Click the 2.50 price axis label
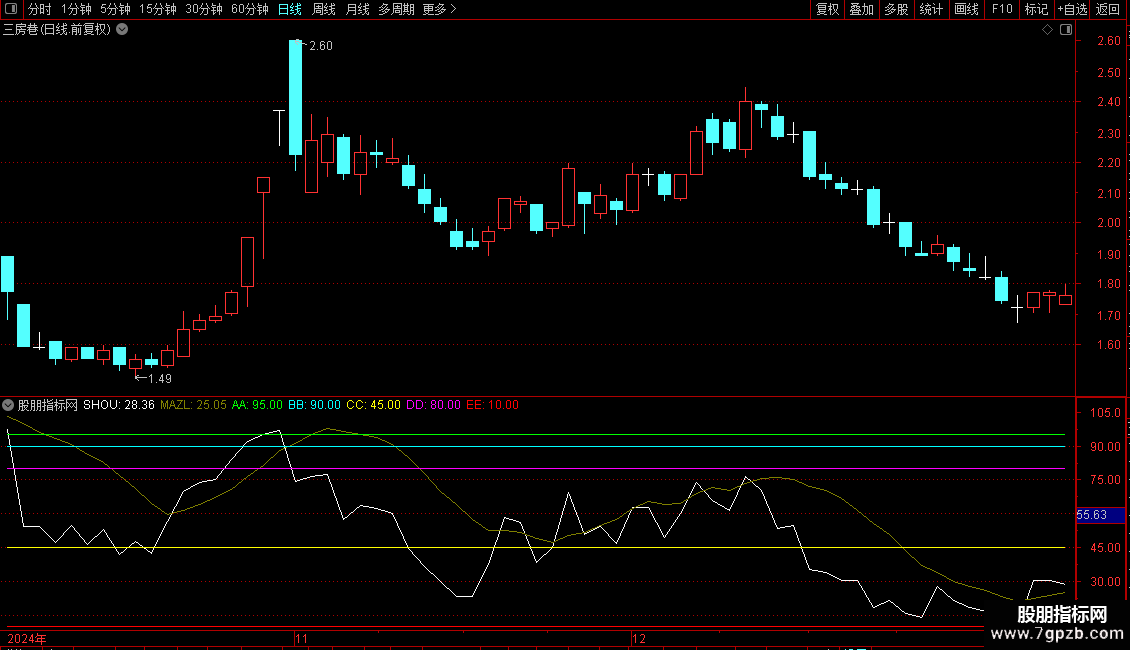Screen dimensions: 1130x650 point(1109,73)
